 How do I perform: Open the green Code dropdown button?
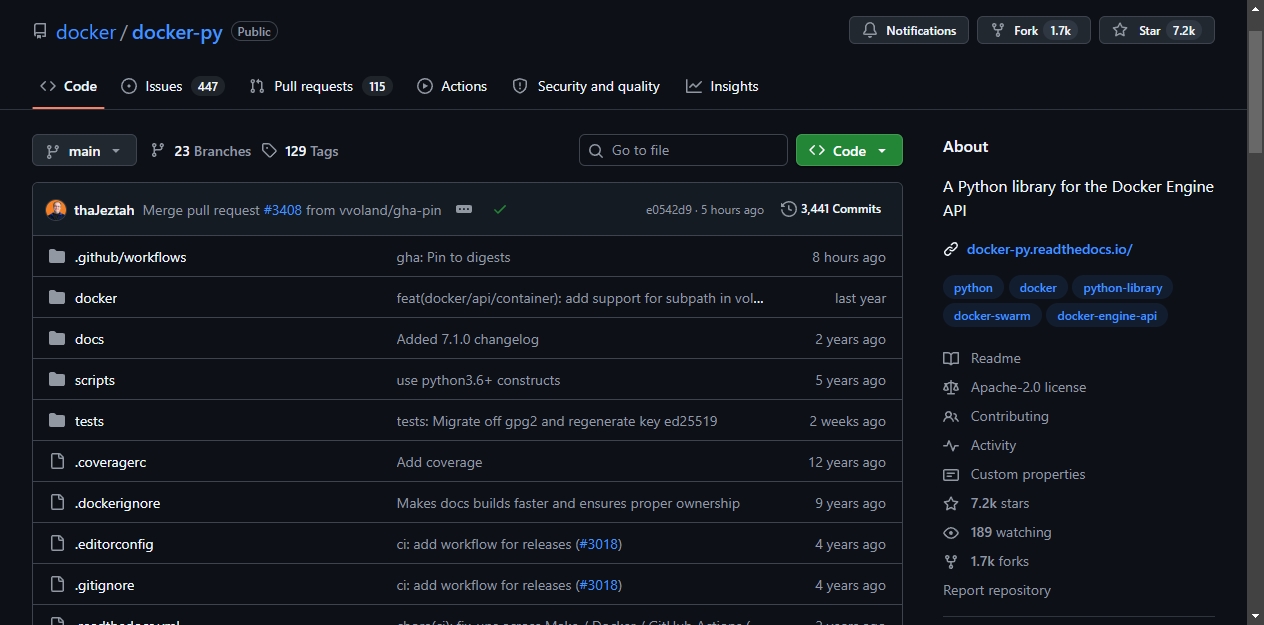pyautogui.click(x=849, y=150)
